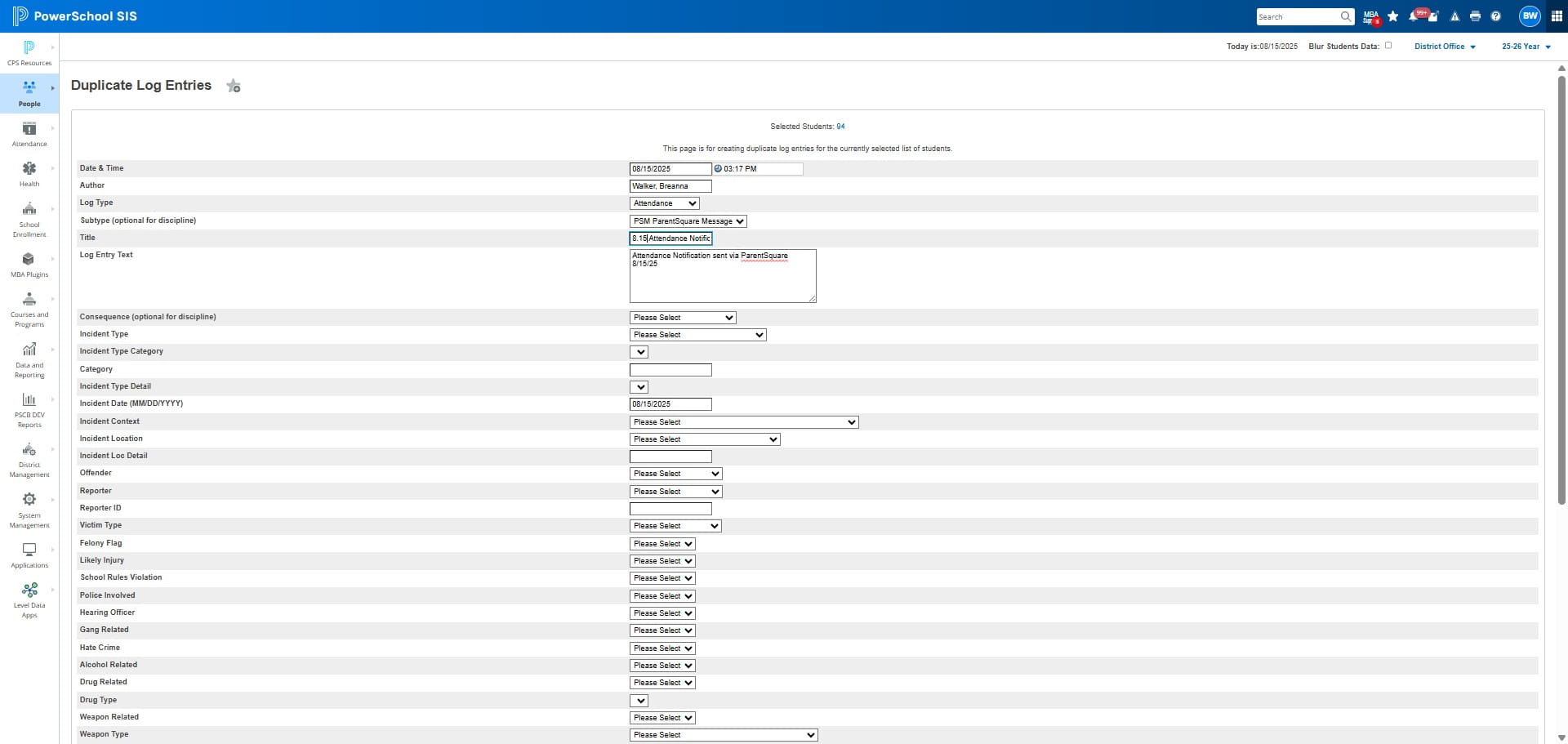The width and height of the screenshot is (1568, 744).
Task: Open the Incident Type Detail dropdown
Action: pyautogui.click(x=639, y=387)
